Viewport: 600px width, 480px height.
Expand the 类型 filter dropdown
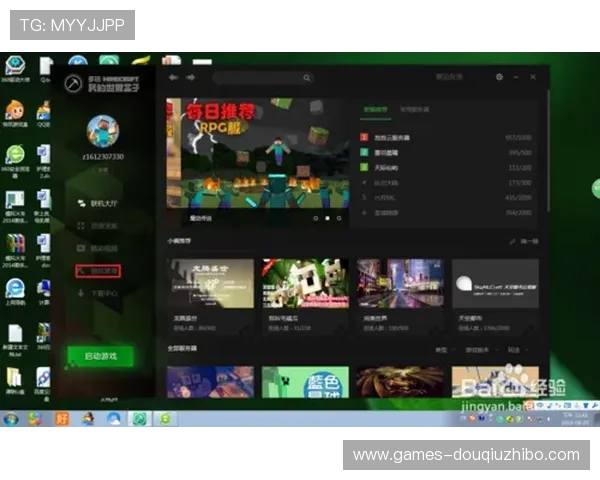point(445,350)
